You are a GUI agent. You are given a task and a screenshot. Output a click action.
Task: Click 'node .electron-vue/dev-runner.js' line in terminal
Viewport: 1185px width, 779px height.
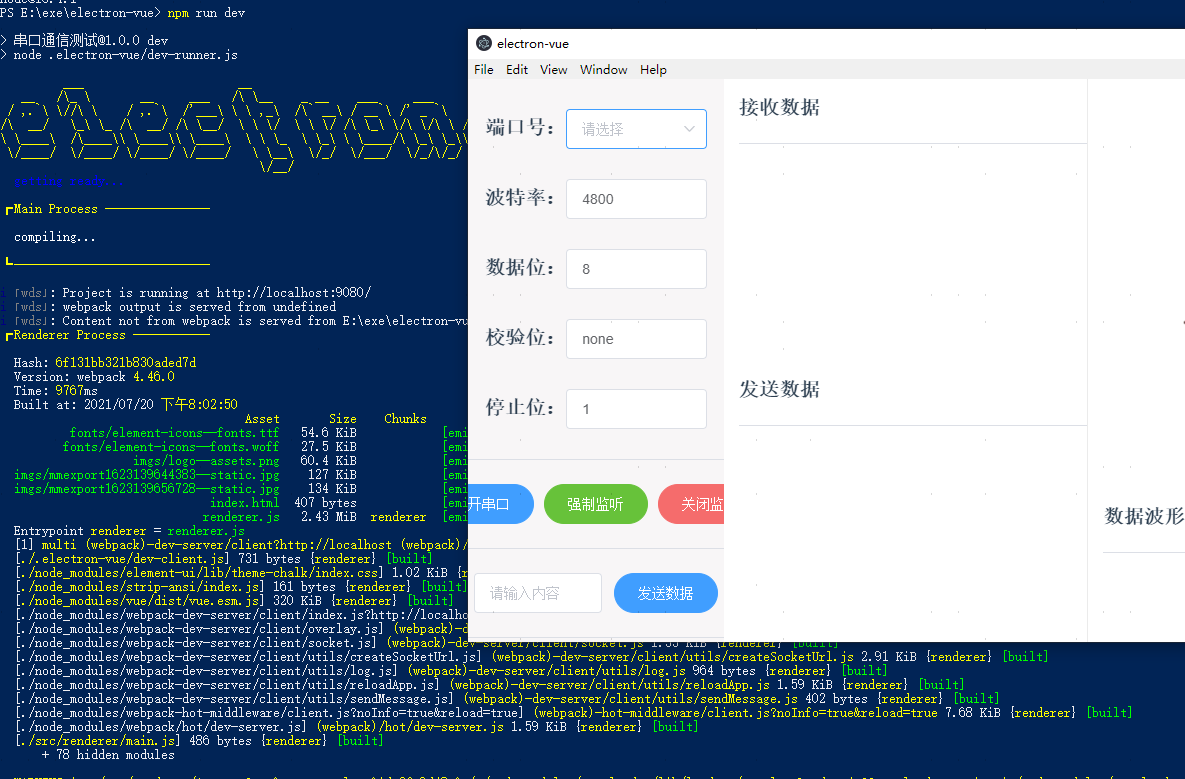pos(125,55)
